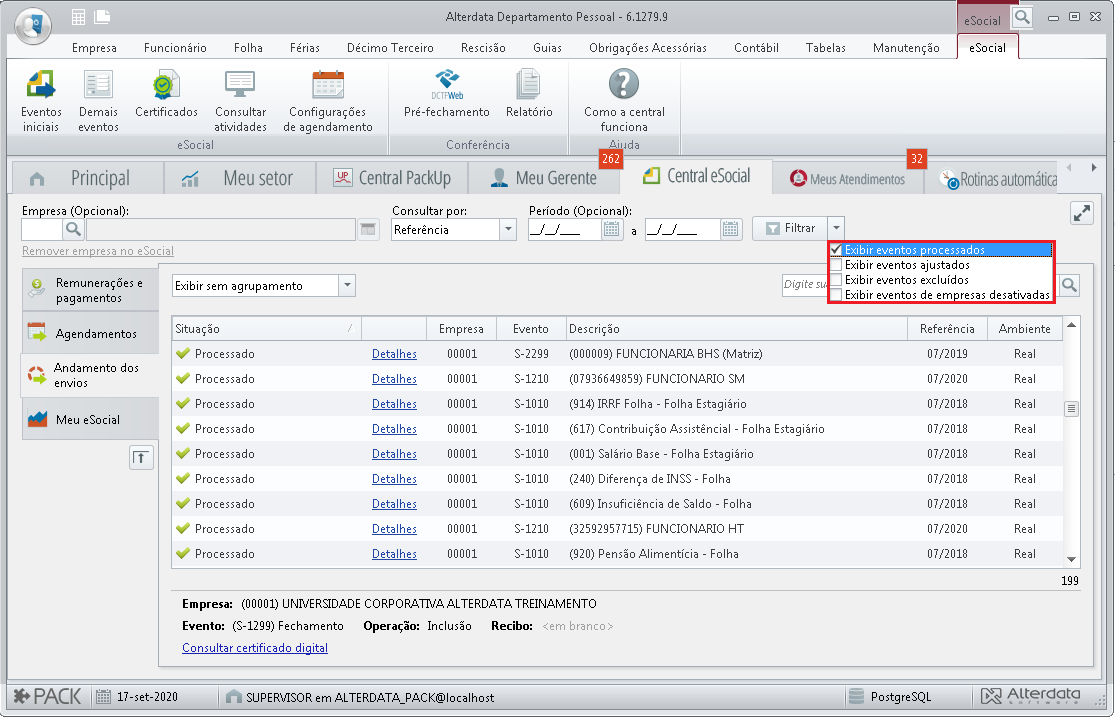Viewport: 1115px width, 717px height.
Task: Click the events table scroll down arrow
Action: (x=1071, y=560)
